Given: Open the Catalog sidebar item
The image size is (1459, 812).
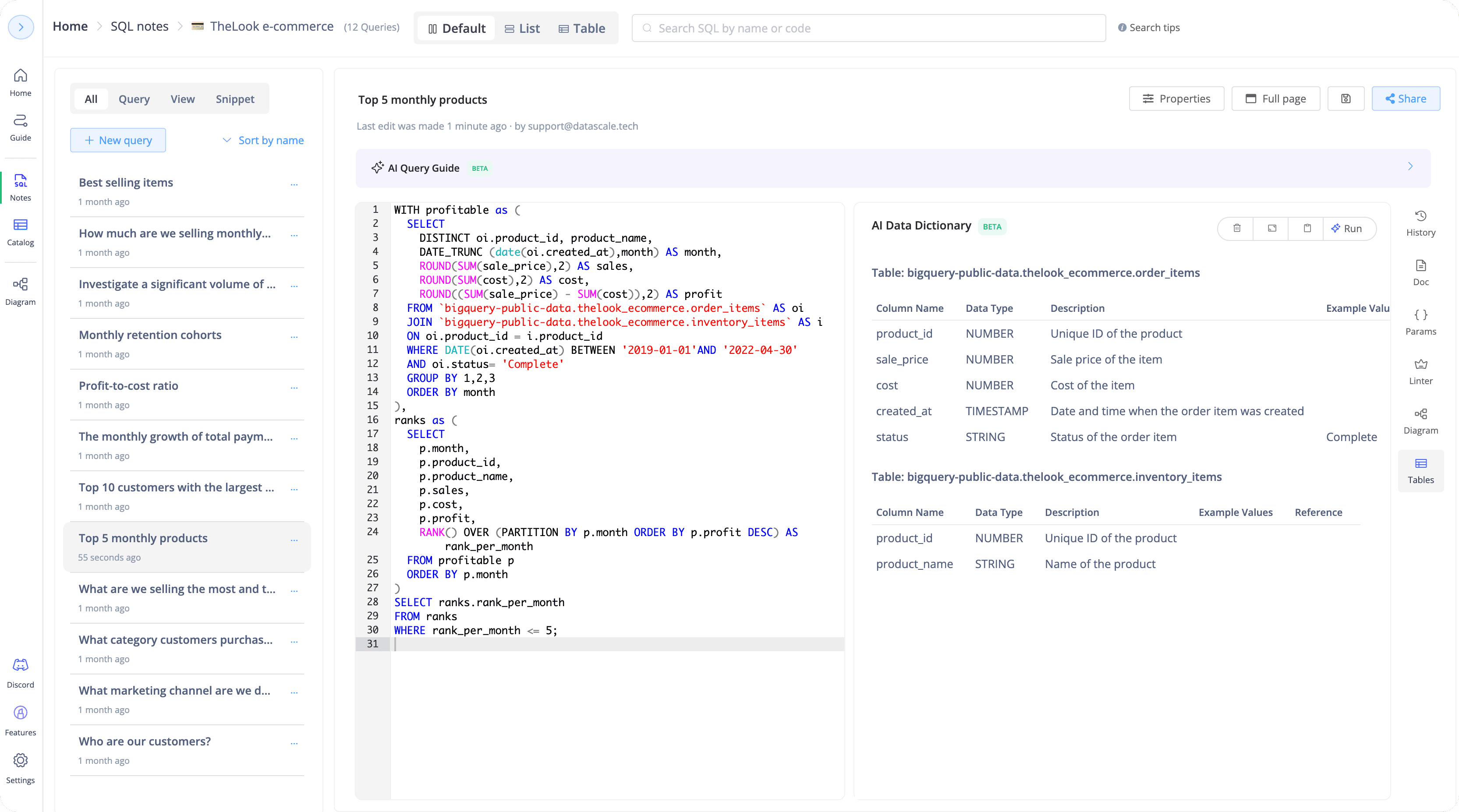Looking at the screenshot, I should [21, 232].
